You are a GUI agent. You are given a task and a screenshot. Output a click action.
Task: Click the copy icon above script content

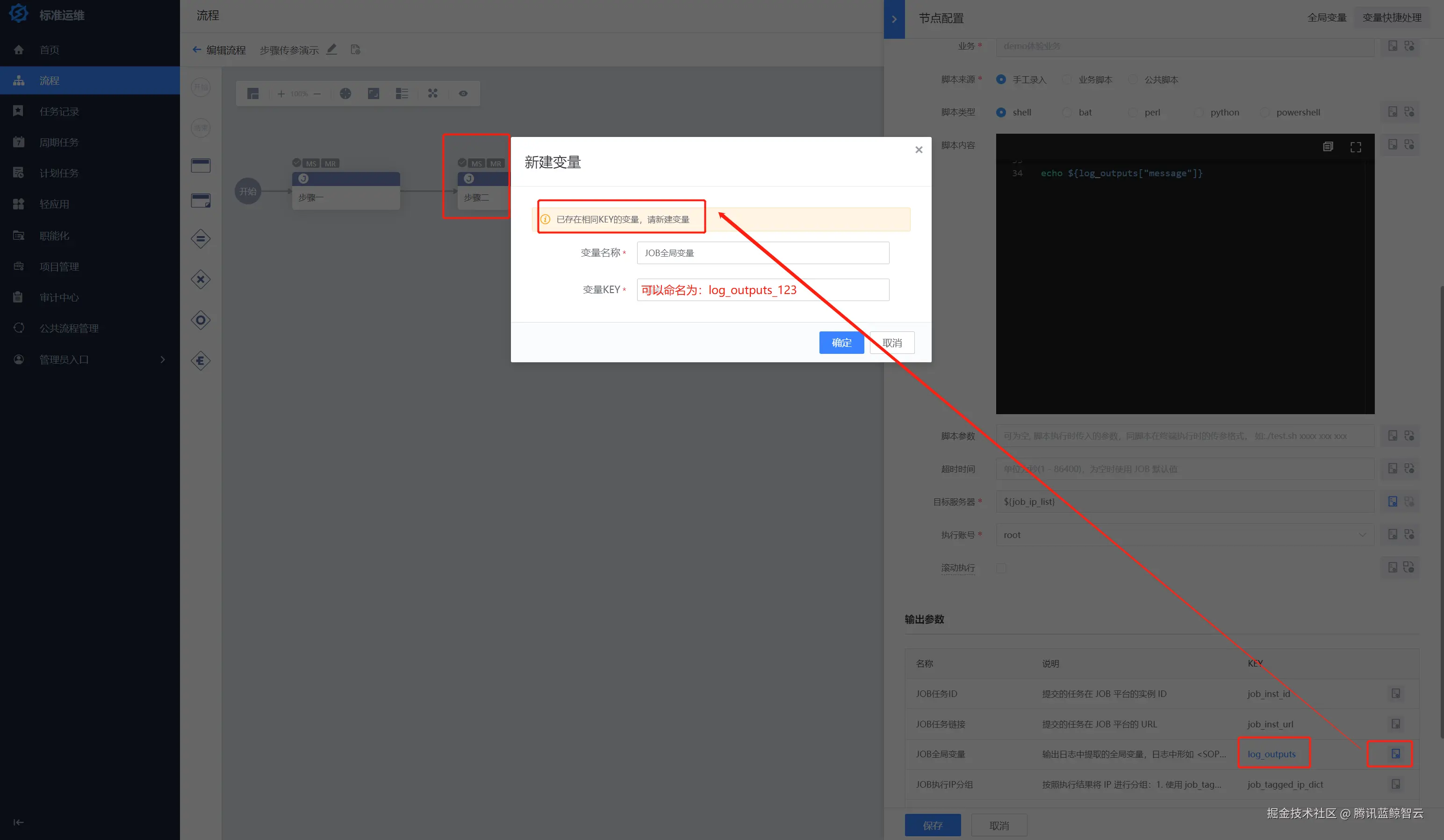[1328, 147]
